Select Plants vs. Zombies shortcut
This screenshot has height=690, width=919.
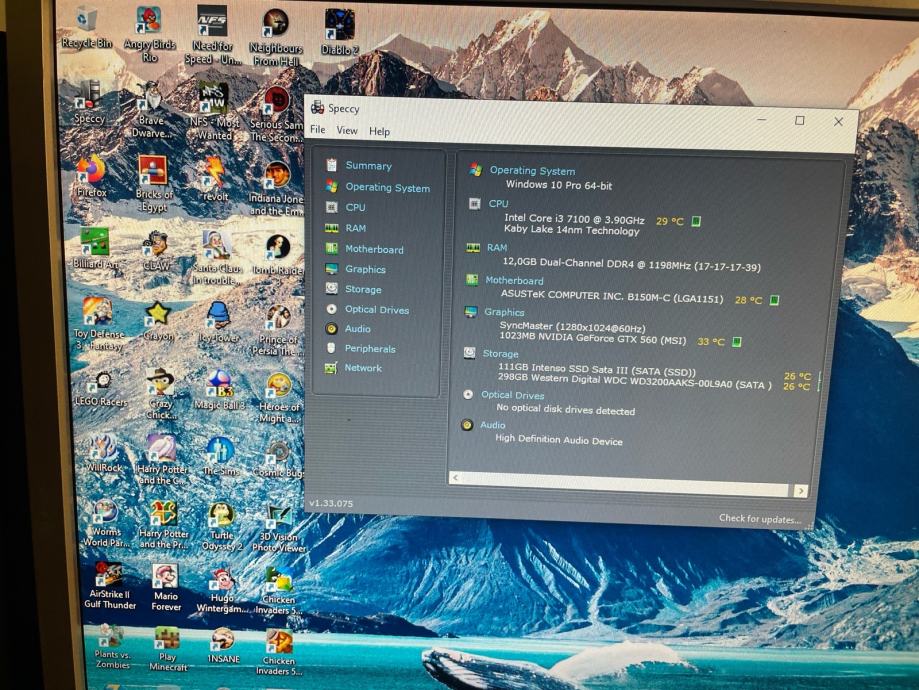(111, 647)
